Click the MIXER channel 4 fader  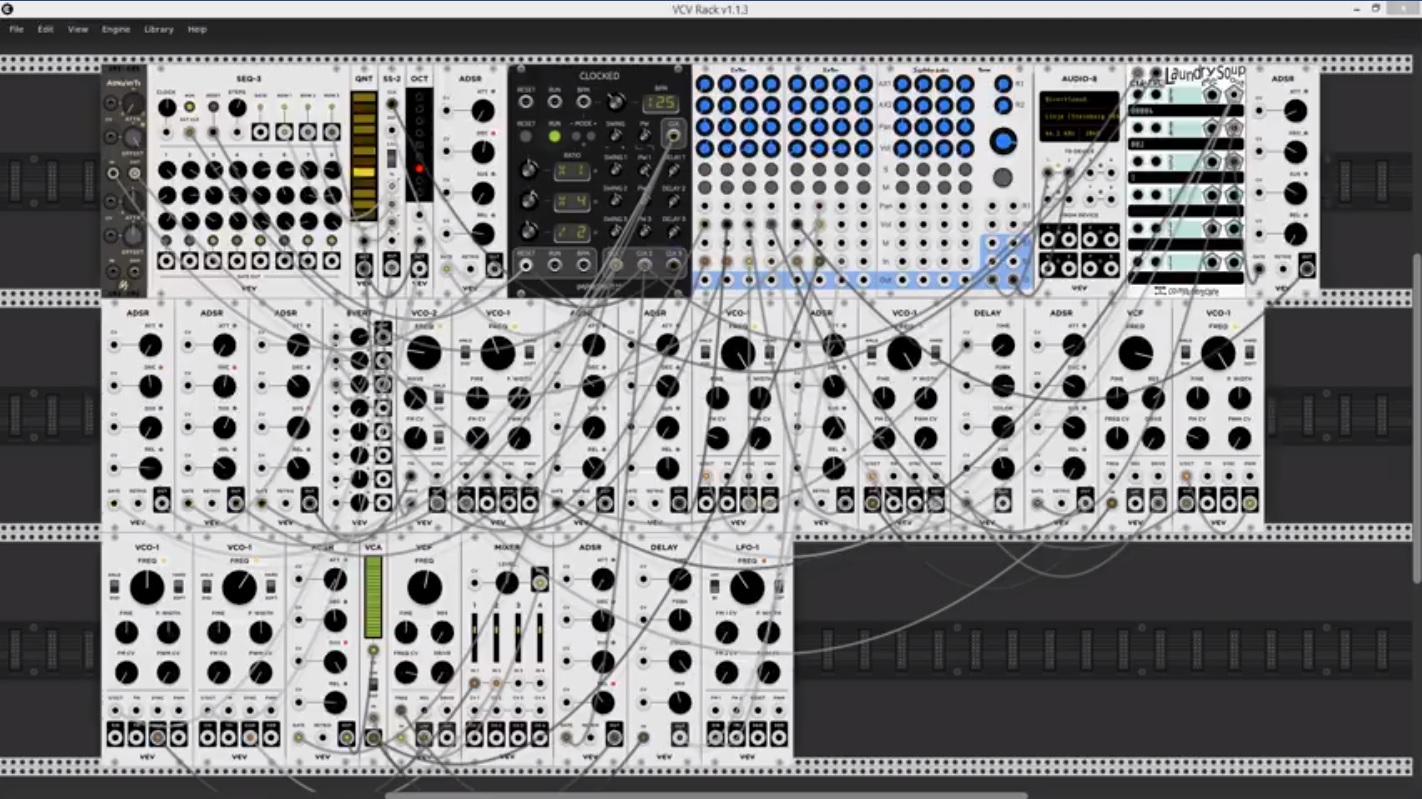(539, 636)
